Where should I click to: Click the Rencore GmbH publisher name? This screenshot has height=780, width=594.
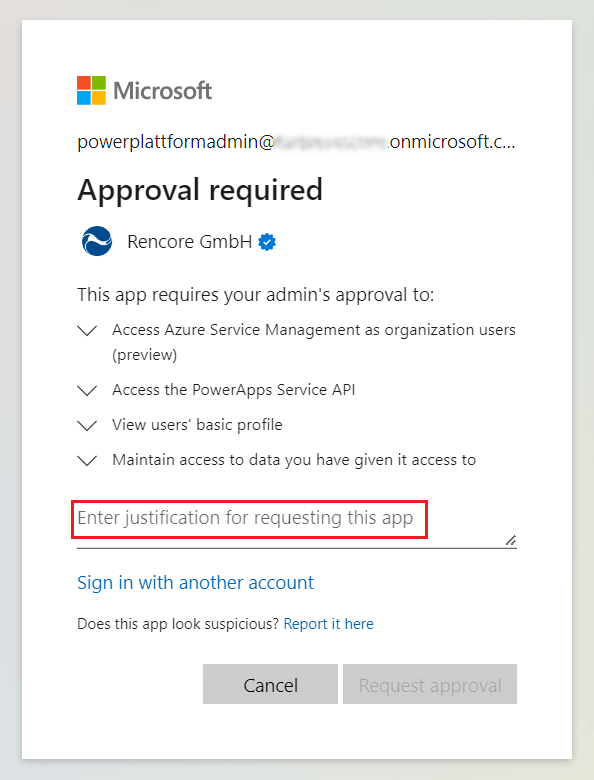tap(190, 242)
